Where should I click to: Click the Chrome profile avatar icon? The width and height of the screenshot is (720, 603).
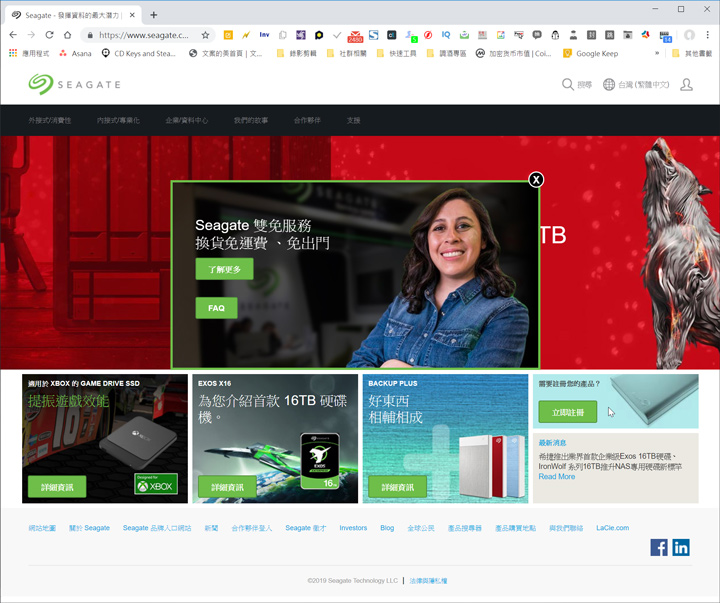point(689,35)
